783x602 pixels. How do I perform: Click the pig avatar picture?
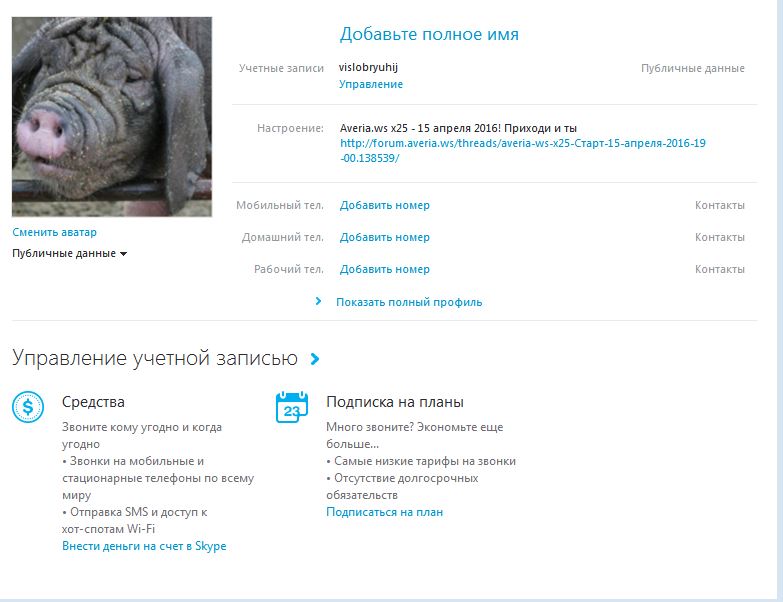coord(112,116)
